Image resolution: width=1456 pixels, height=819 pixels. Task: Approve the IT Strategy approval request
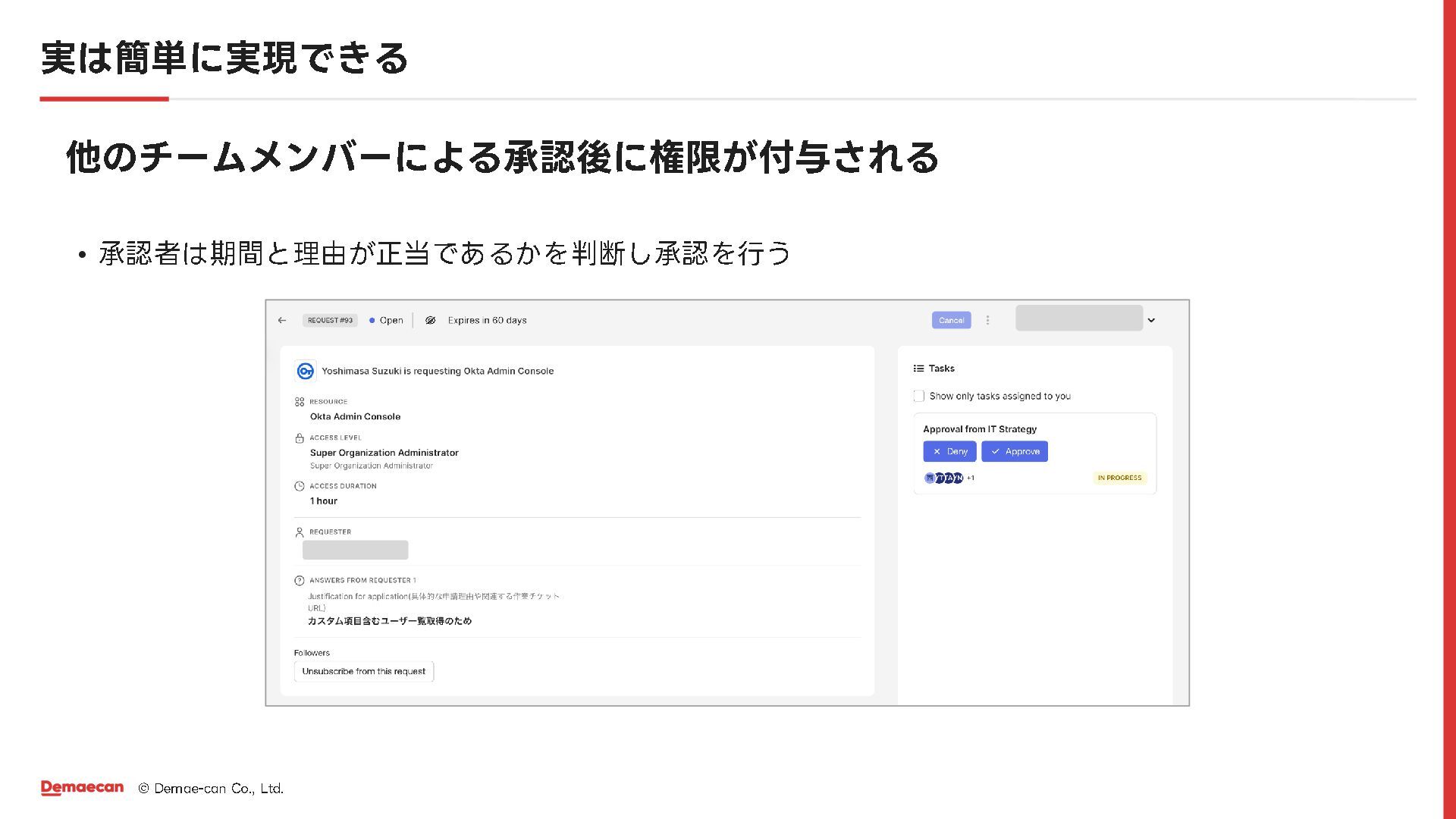pyautogui.click(x=1014, y=451)
